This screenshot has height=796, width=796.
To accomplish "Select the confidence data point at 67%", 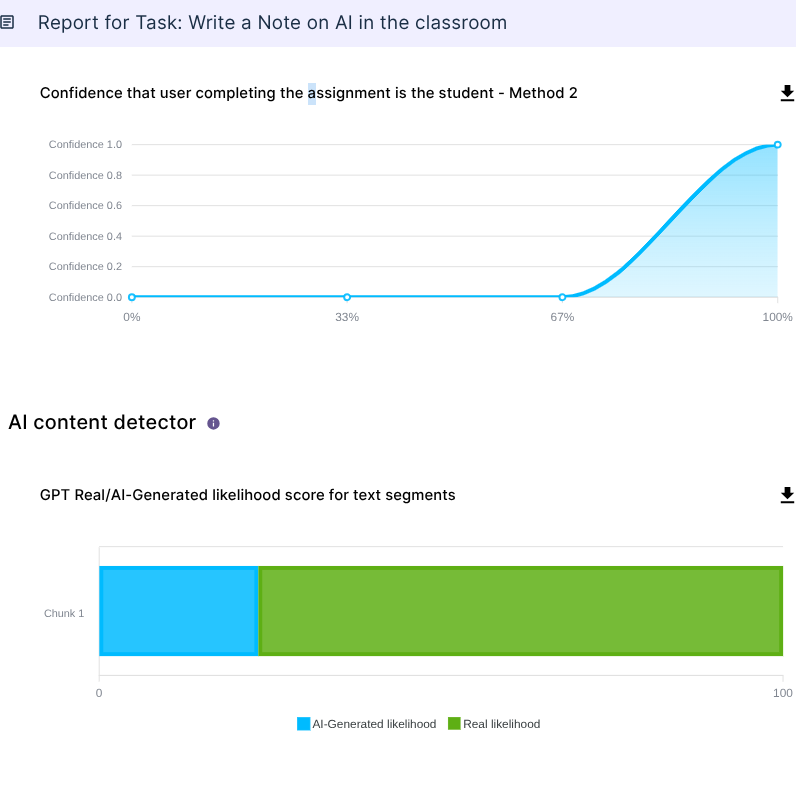I will [562, 297].
